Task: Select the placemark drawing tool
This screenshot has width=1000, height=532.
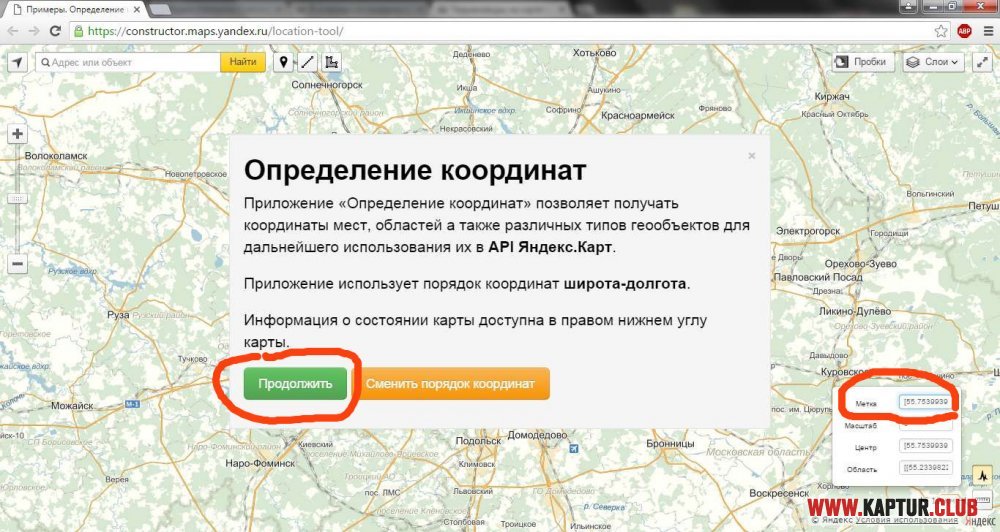Action: point(283,62)
